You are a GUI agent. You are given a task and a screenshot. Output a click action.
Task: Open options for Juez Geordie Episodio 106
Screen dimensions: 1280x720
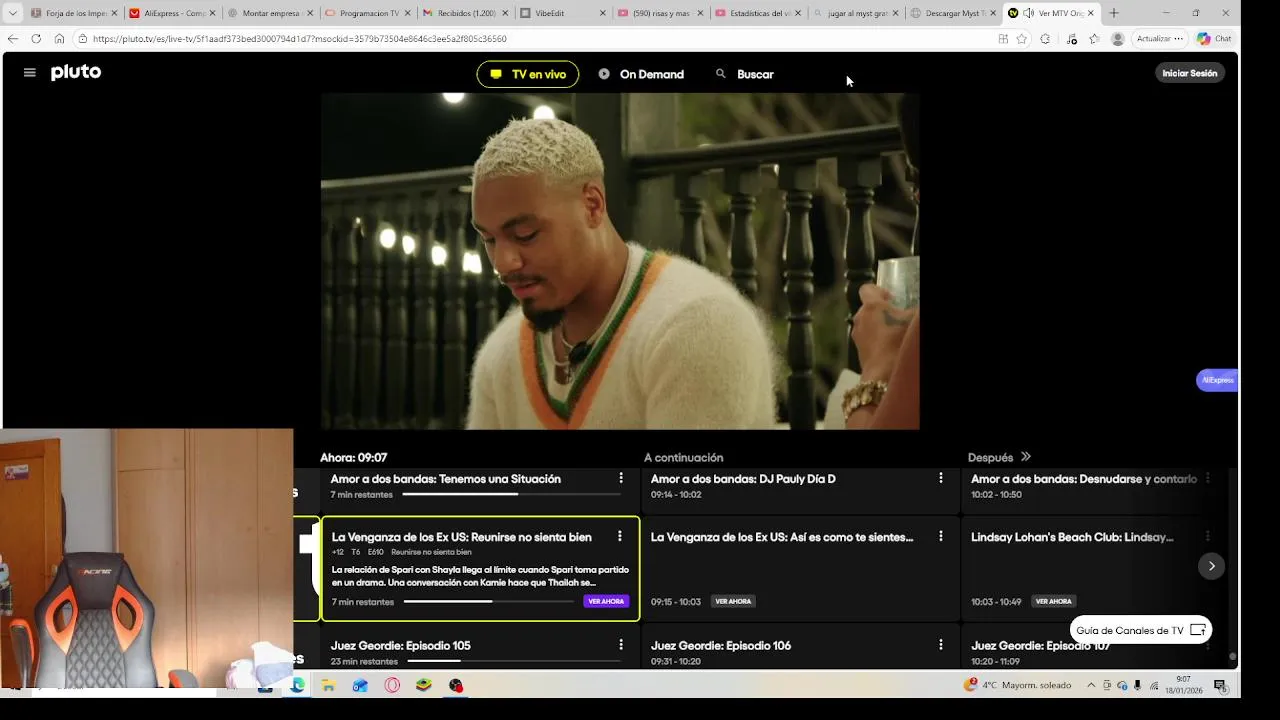pyautogui.click(x=940, y=645)
